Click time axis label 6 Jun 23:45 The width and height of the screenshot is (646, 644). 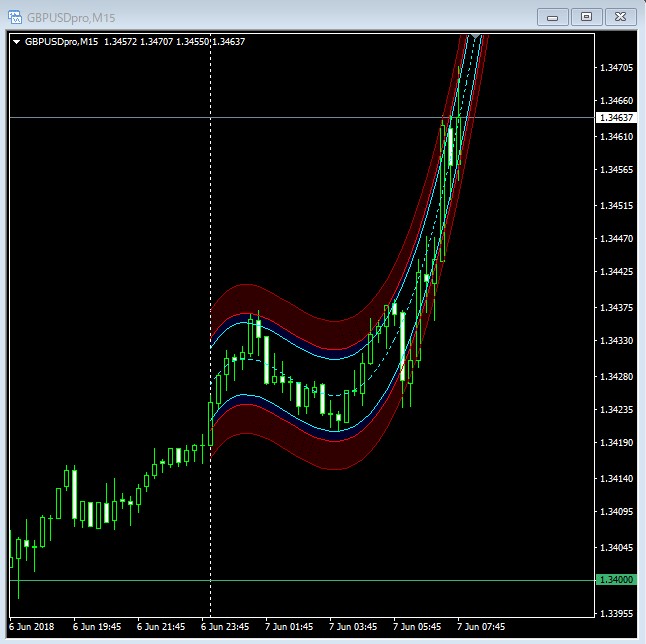pos(225,627)
